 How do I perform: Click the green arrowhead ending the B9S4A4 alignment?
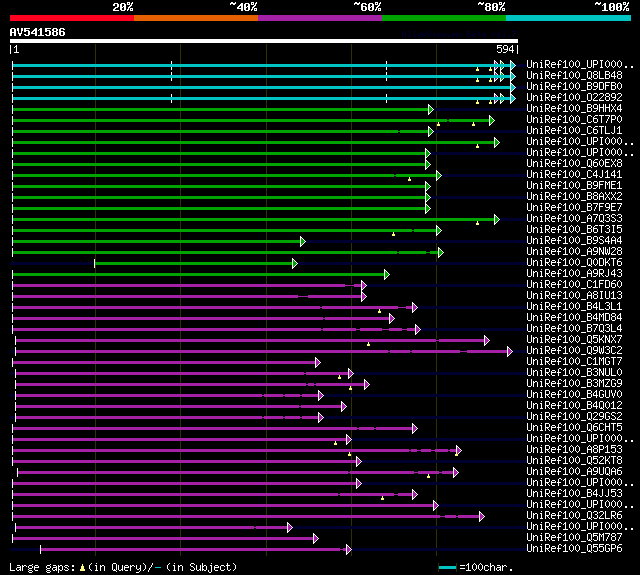coord(303,242)
